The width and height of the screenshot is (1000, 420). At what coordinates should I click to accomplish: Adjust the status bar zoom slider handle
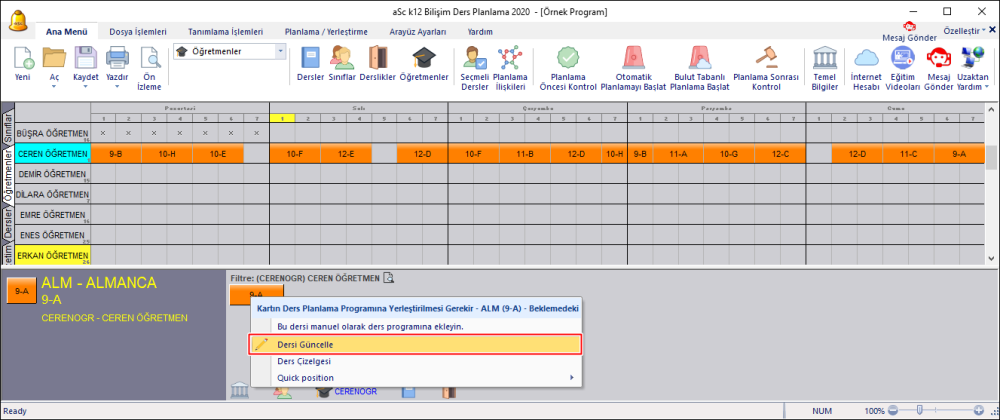[x=920, y=411]
